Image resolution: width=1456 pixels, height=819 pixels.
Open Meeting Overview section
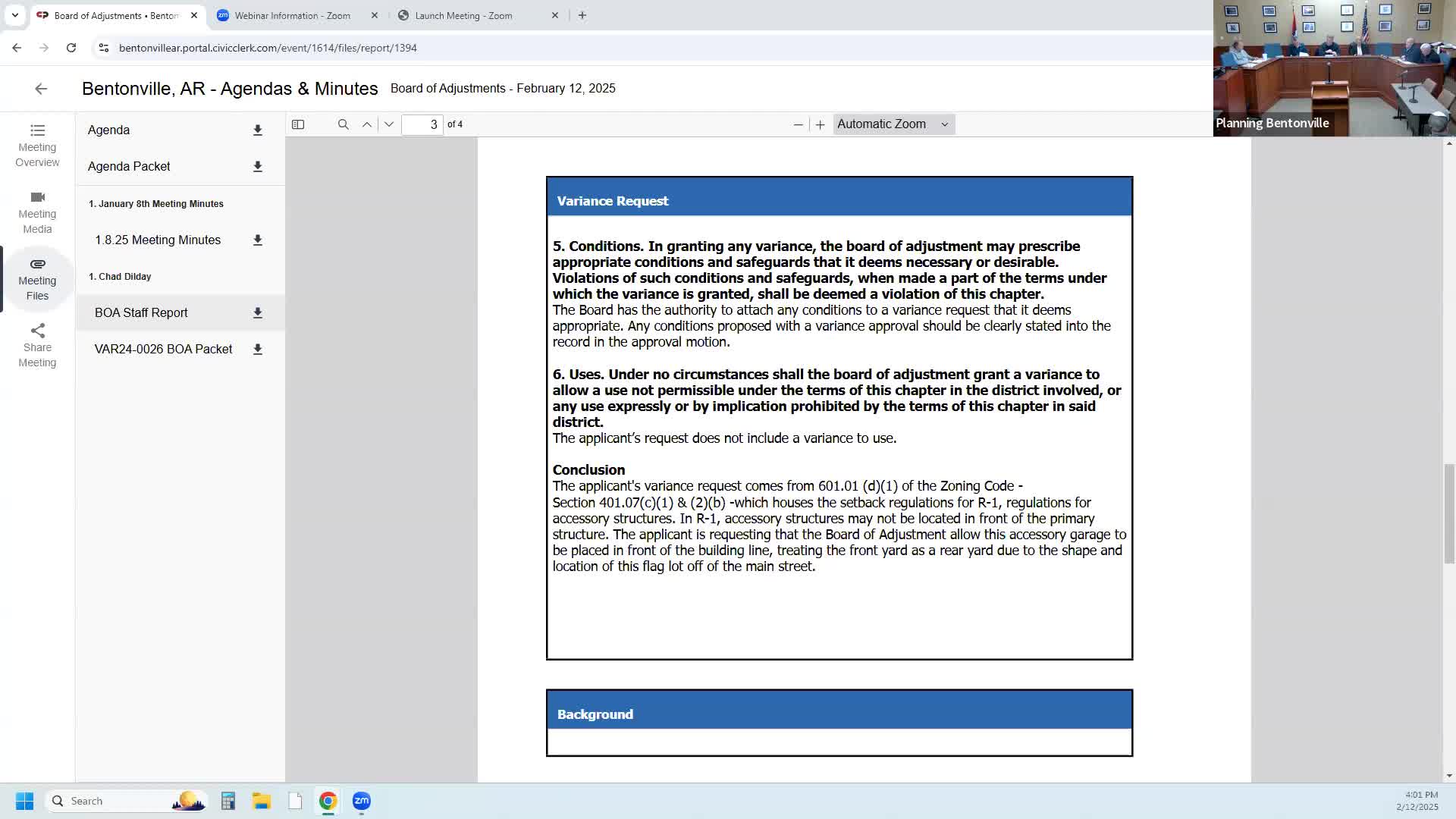37,146
